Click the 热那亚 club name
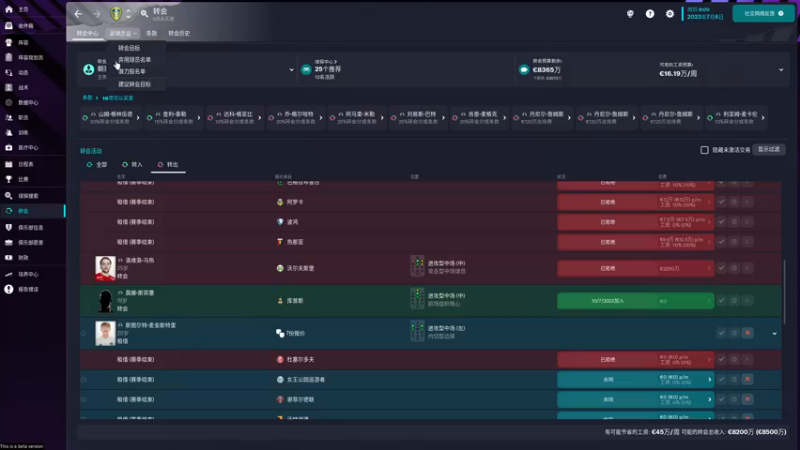The width and height of the screenshot is (800, 450). 295,242
